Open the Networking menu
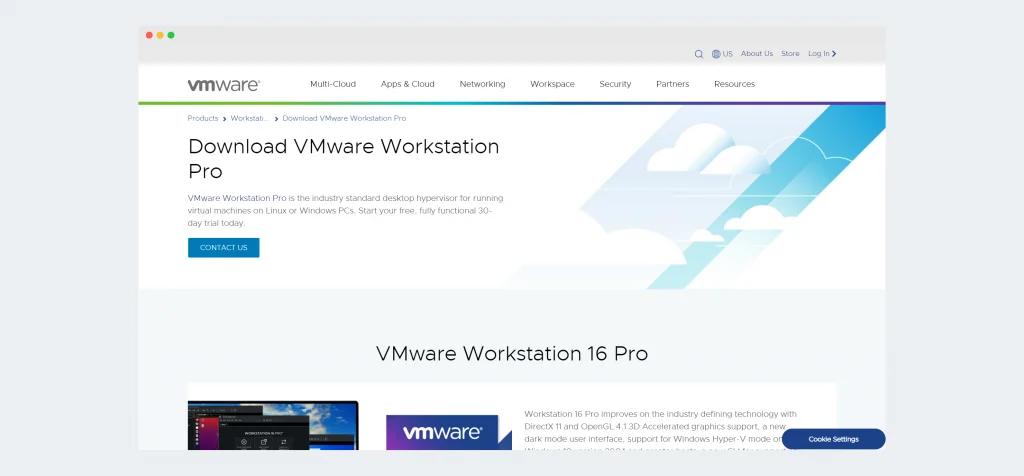The height and width of the screenshot is (476, 1024). [x=482, y=84]
